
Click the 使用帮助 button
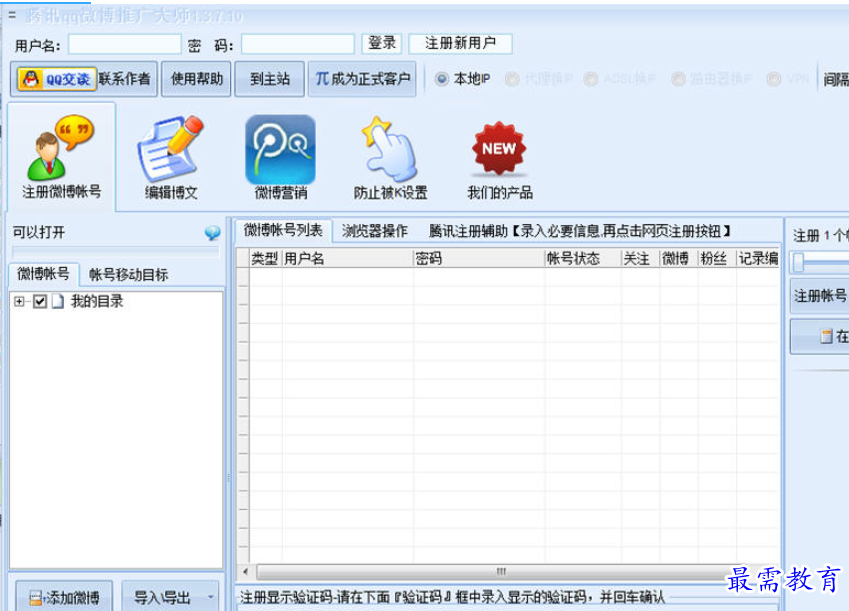pyautogui.click(x=197, y=79)
